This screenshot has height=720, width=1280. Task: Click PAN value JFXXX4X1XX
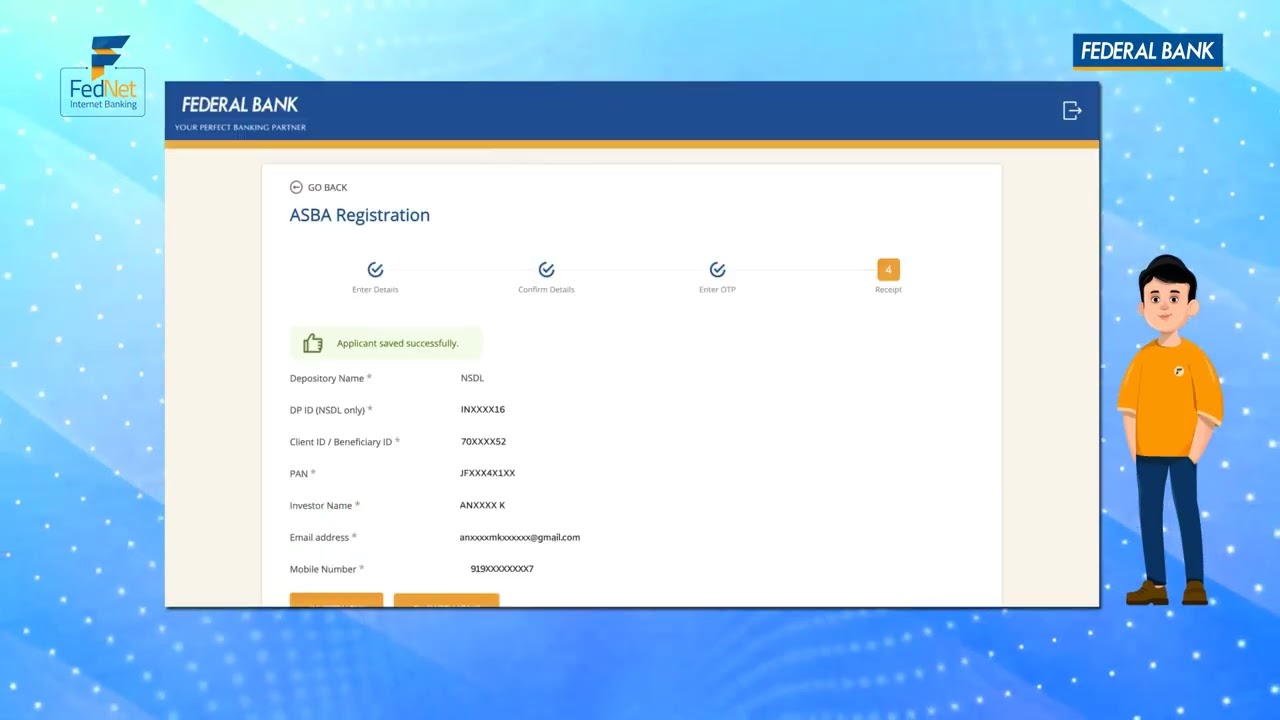488,473
